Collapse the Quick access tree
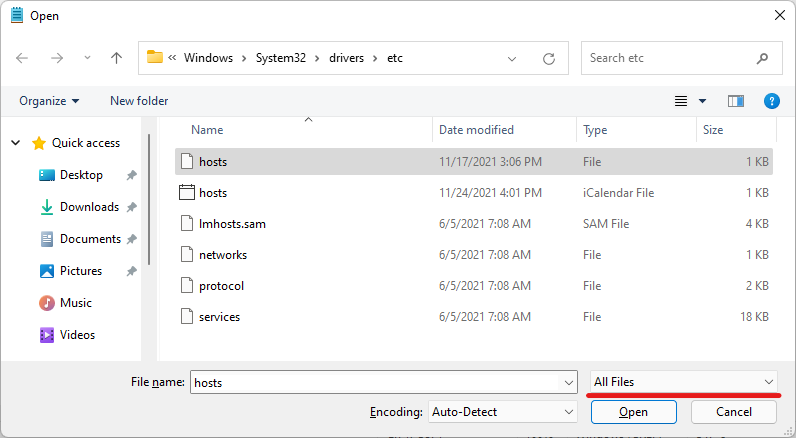 click(x=16, y=143)
